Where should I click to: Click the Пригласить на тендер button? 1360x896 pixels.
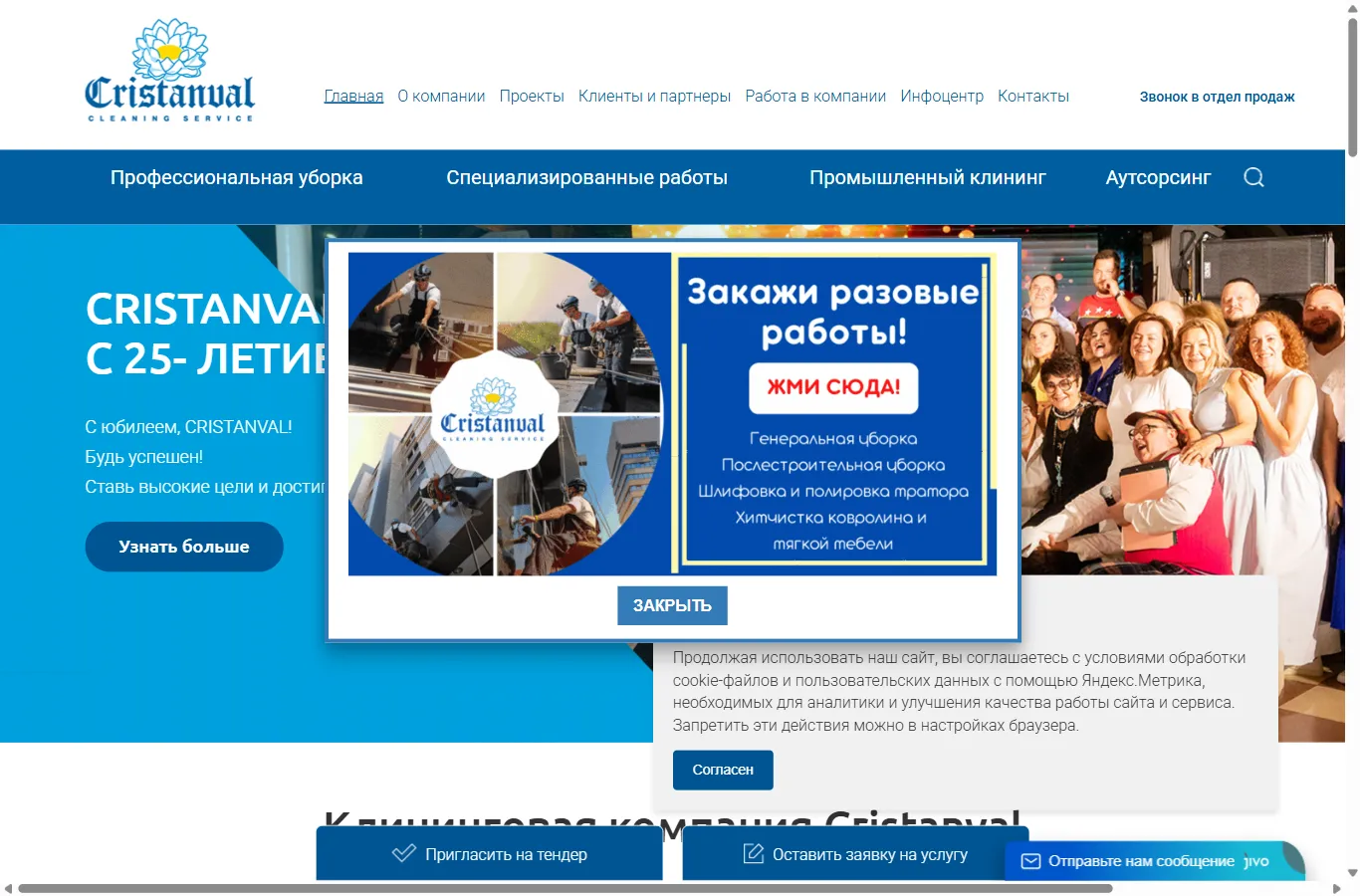[489, 853]
